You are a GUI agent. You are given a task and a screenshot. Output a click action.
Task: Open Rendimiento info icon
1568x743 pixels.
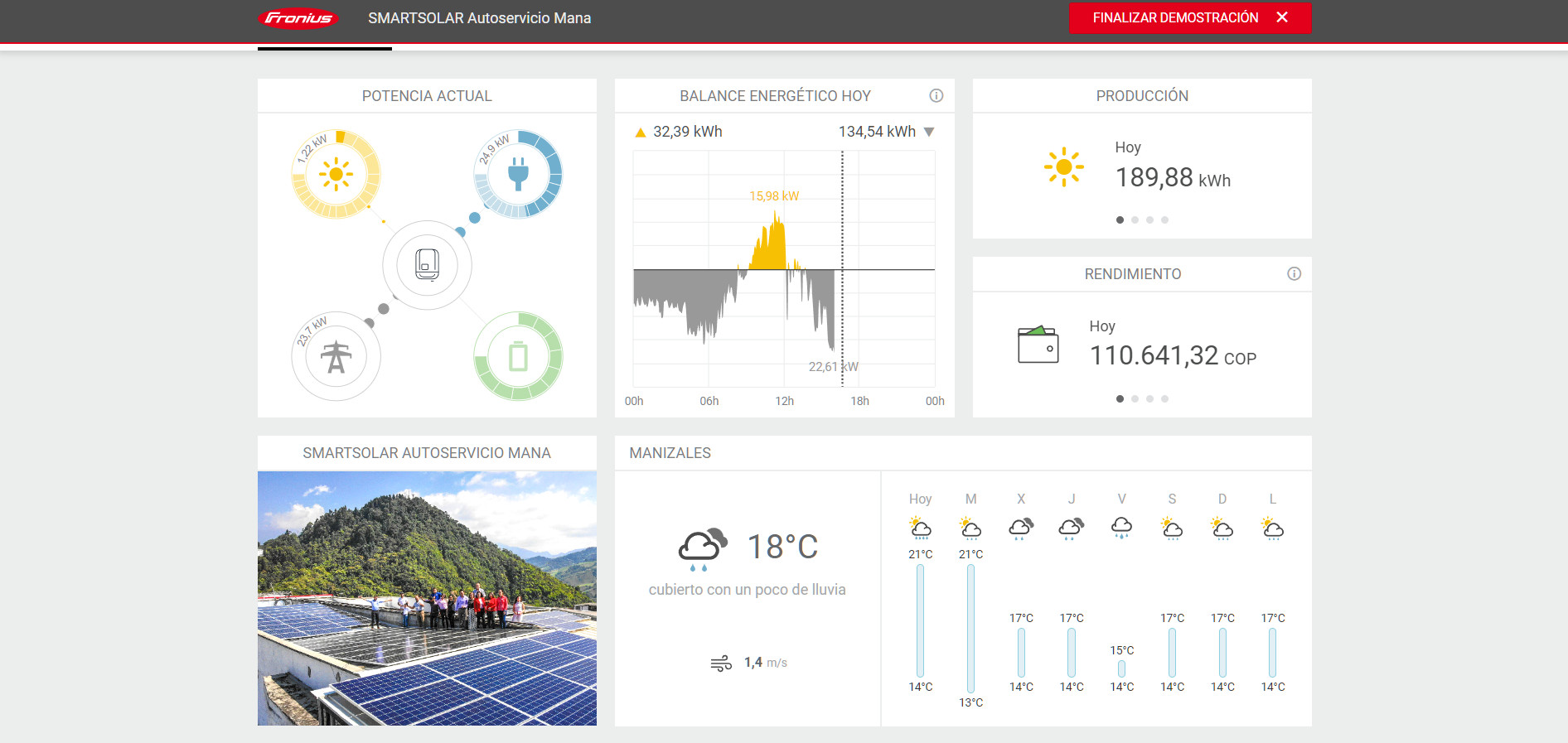tap(1294, 274)
